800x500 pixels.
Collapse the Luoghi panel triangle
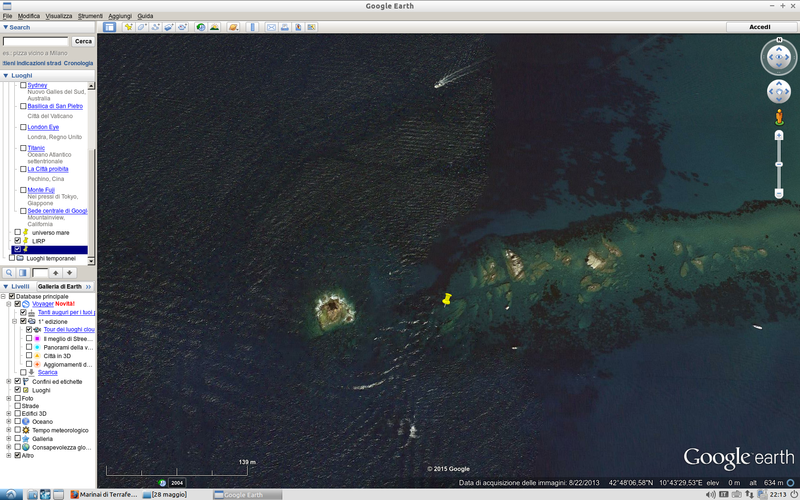(x=6, y=75)
